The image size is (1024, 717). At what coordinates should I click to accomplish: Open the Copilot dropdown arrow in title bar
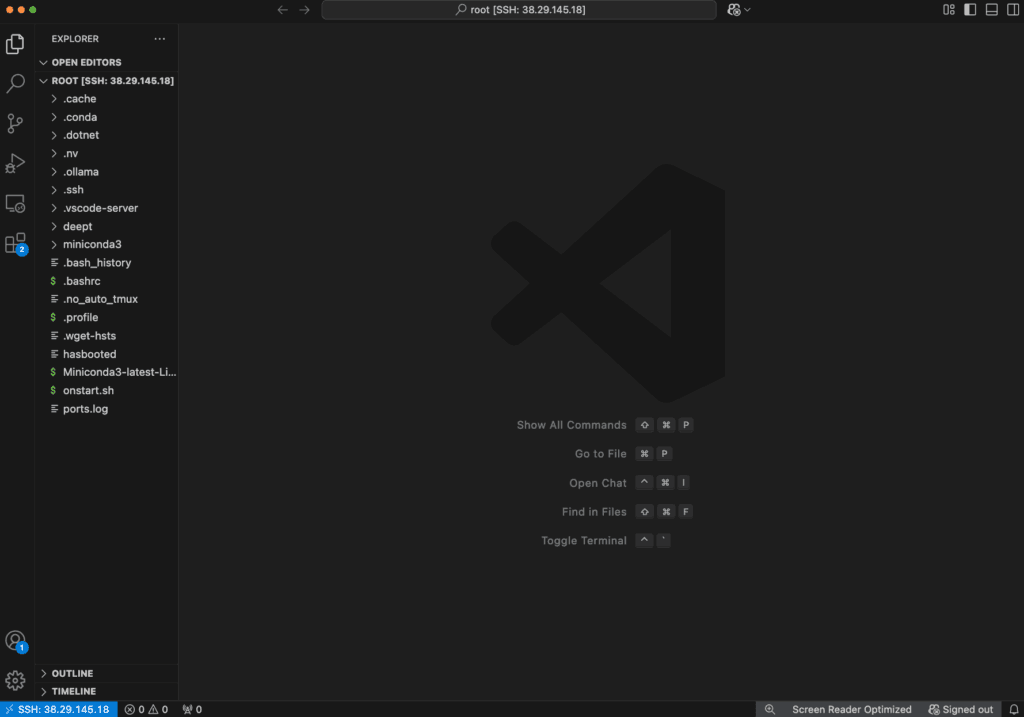tap(748, 10)
